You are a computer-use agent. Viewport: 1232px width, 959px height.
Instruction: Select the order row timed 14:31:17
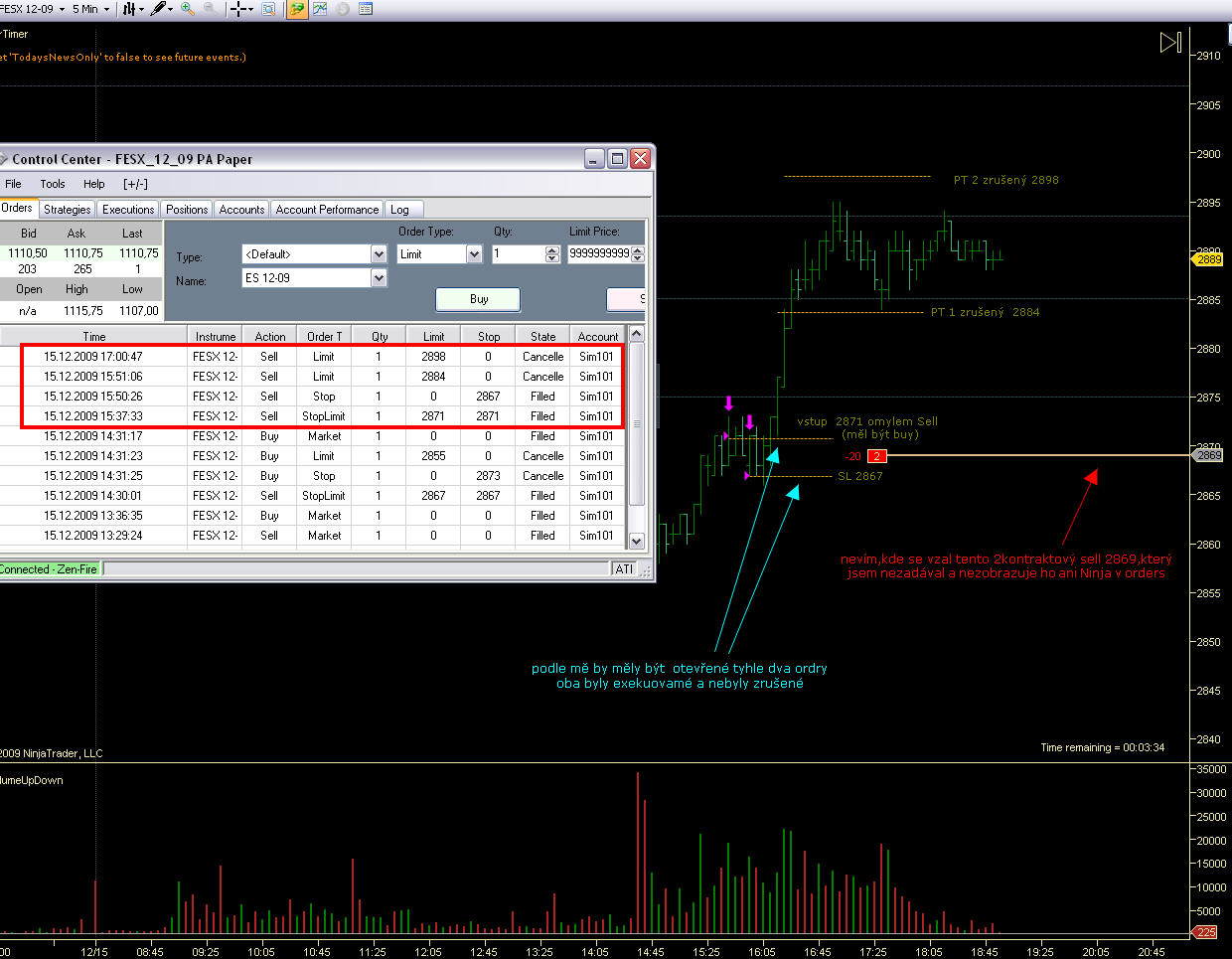(x=313, y=436)
